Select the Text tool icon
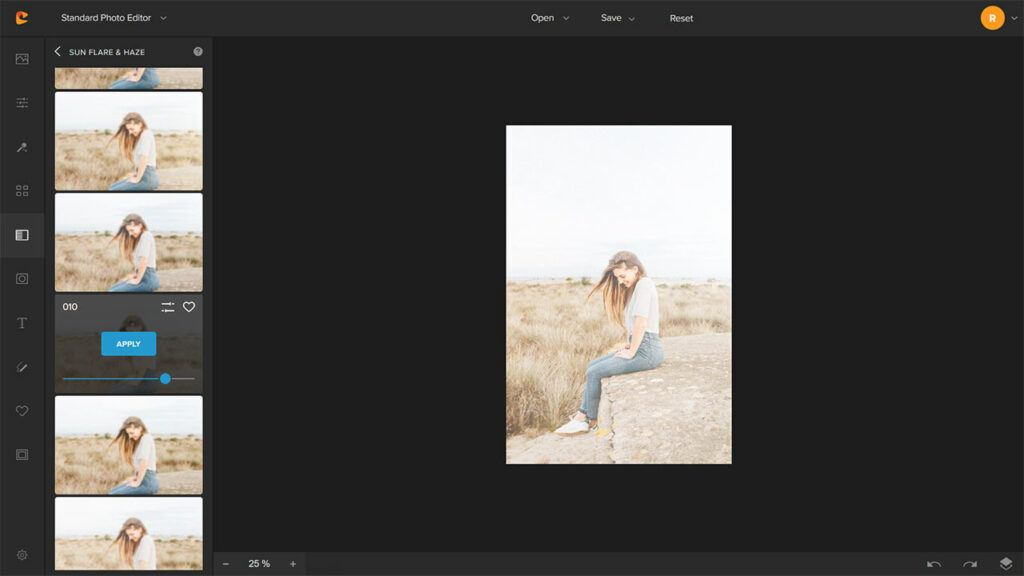Screen dimensions: 1024x576 click(22, 323)
